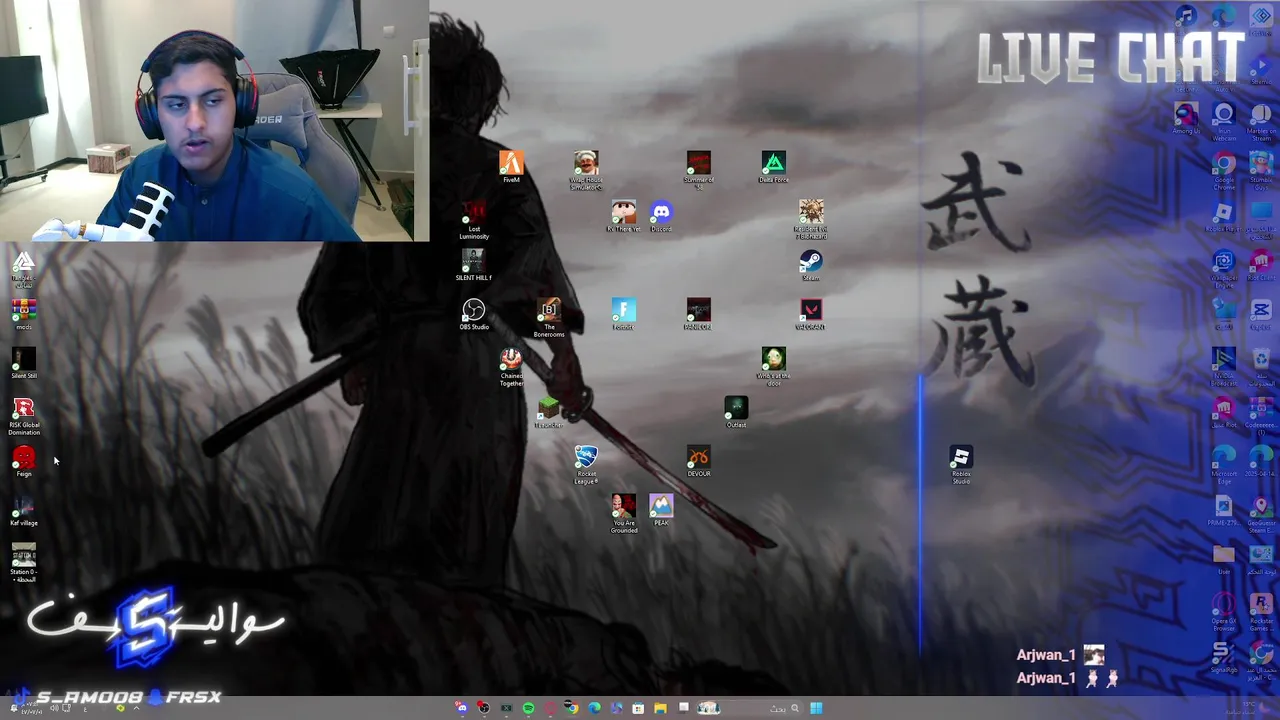Viewport: 1280px width, 720px height.
Task: Open the Delta Force desktop icon
Action: coord(773,165)
